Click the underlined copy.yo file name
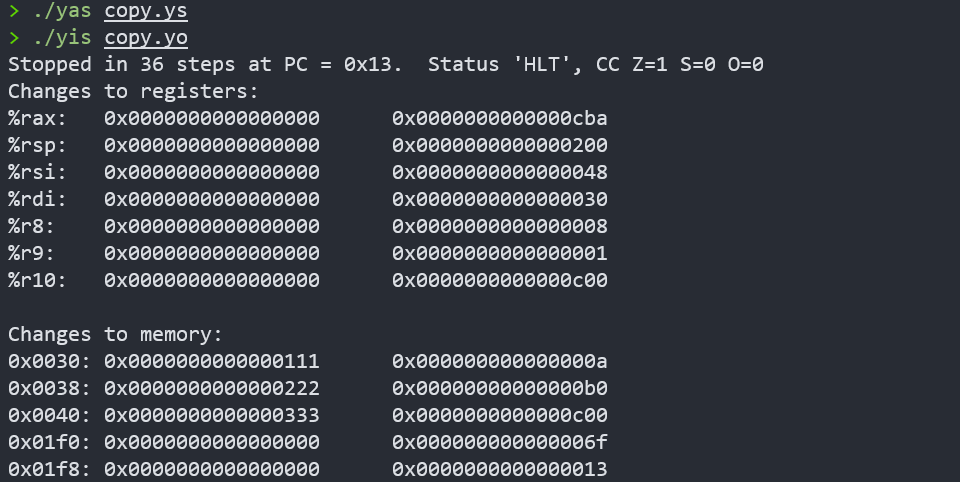 [145, 39]
